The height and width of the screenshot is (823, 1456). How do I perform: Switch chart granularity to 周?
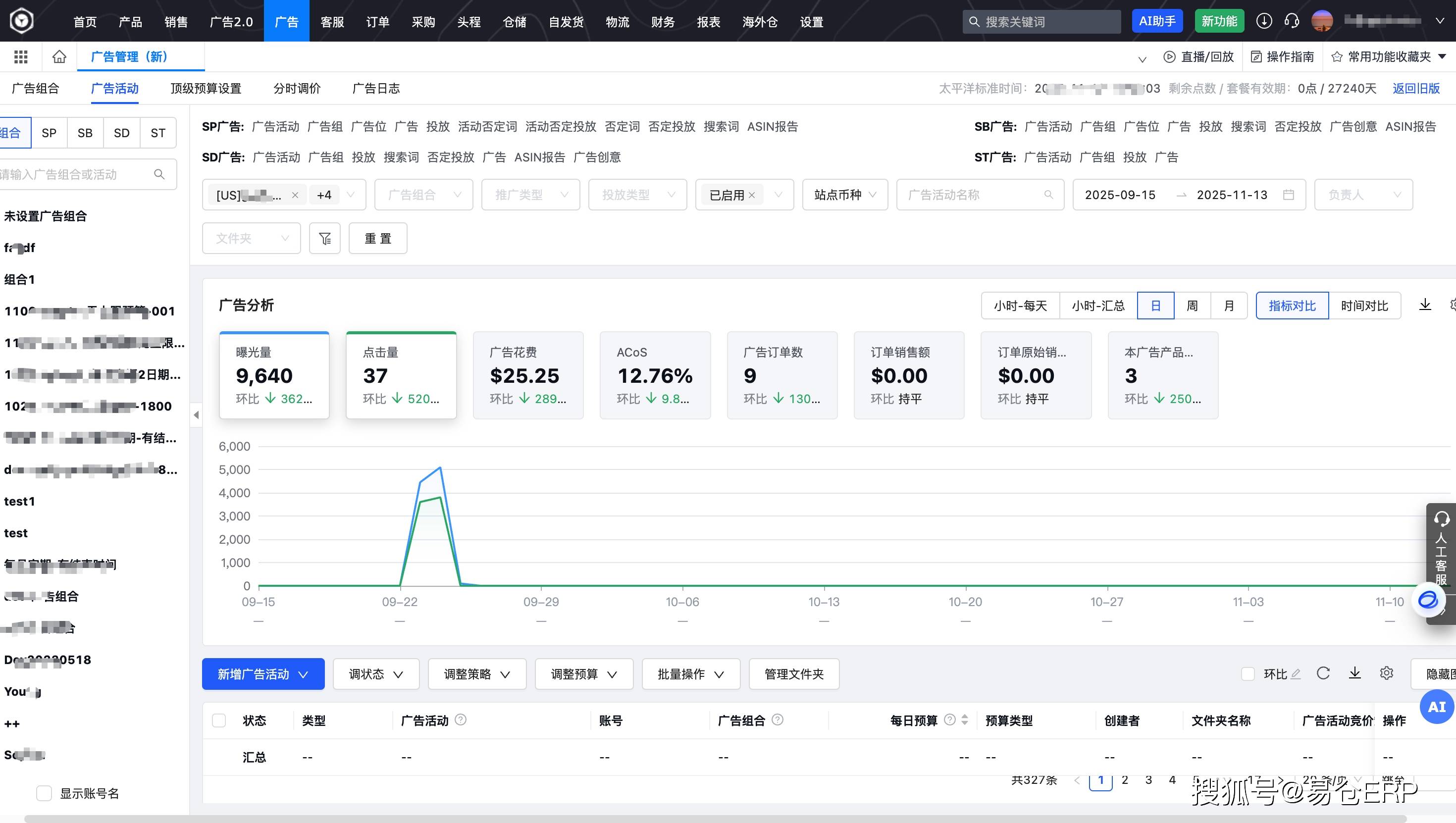1192,306
